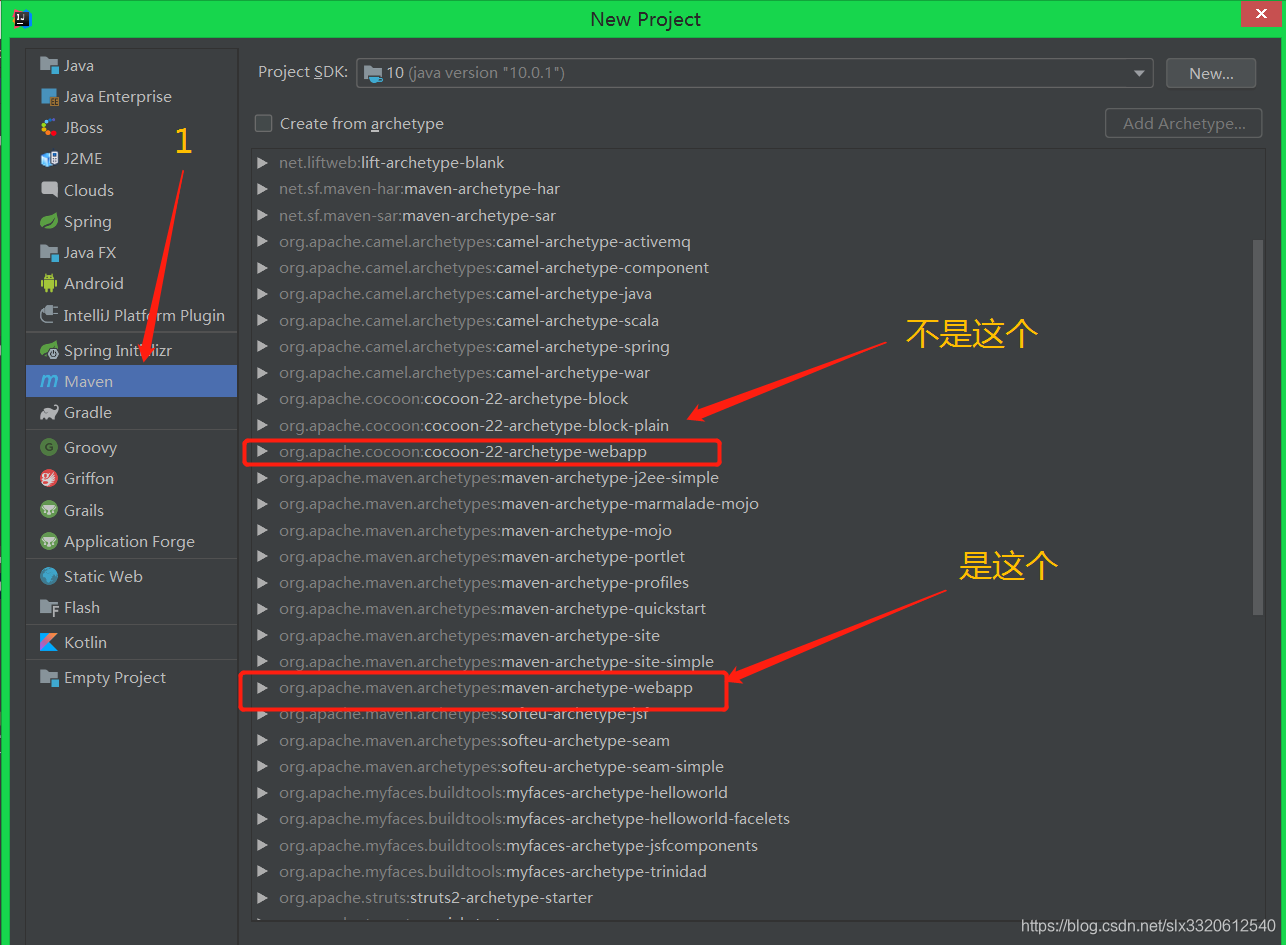
Task: Click the Spring Initializr icon
Action: (49, 350)
